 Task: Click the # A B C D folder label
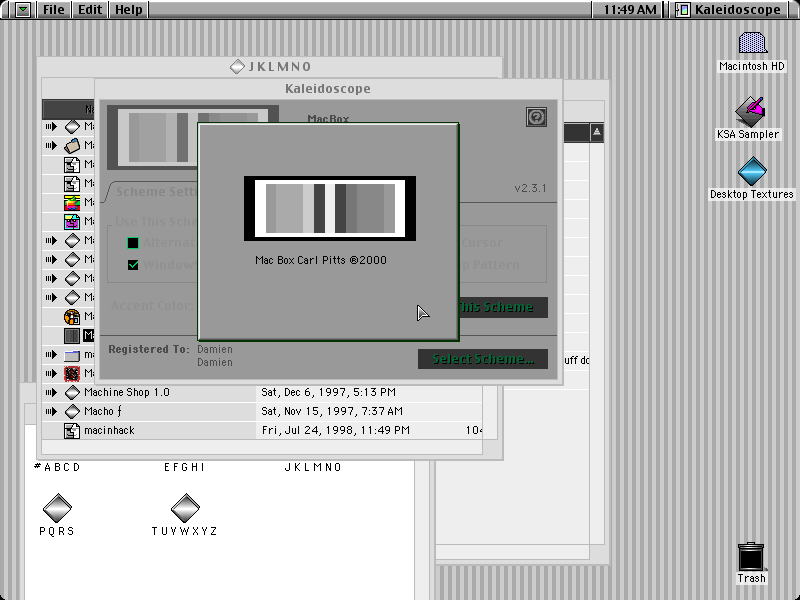point(57,467)
